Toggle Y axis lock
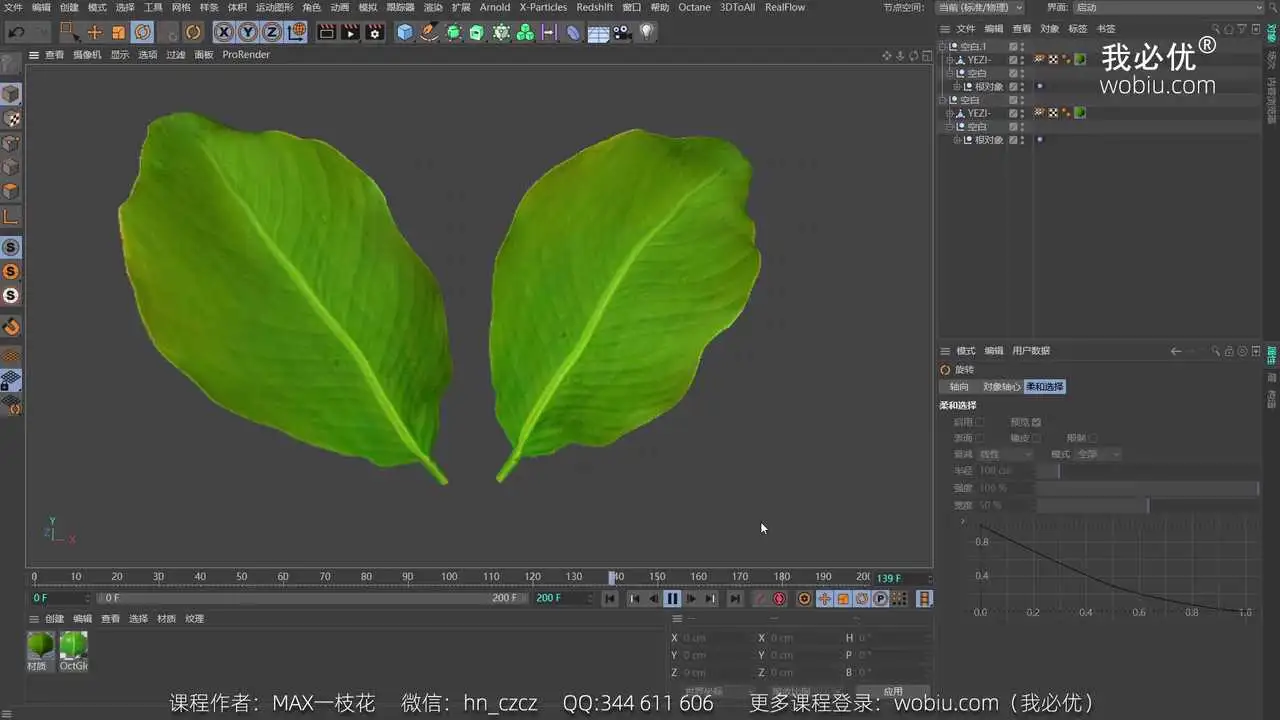 (x=248, y=32)
